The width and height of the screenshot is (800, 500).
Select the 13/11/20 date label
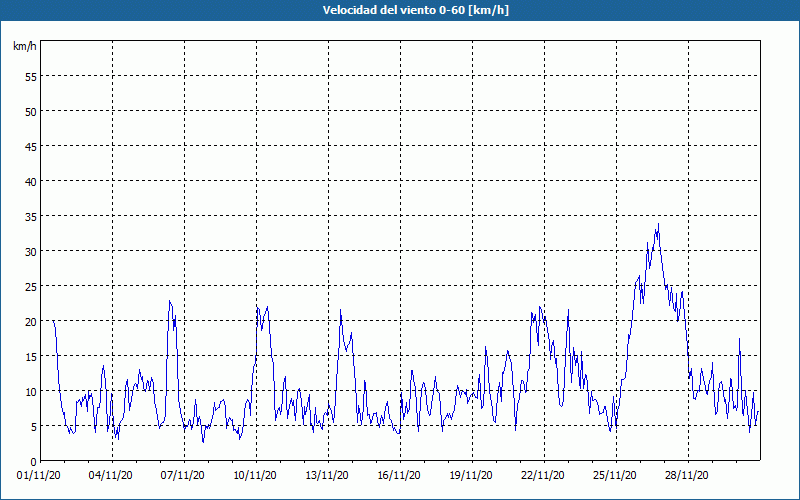[x=327, y=476]
